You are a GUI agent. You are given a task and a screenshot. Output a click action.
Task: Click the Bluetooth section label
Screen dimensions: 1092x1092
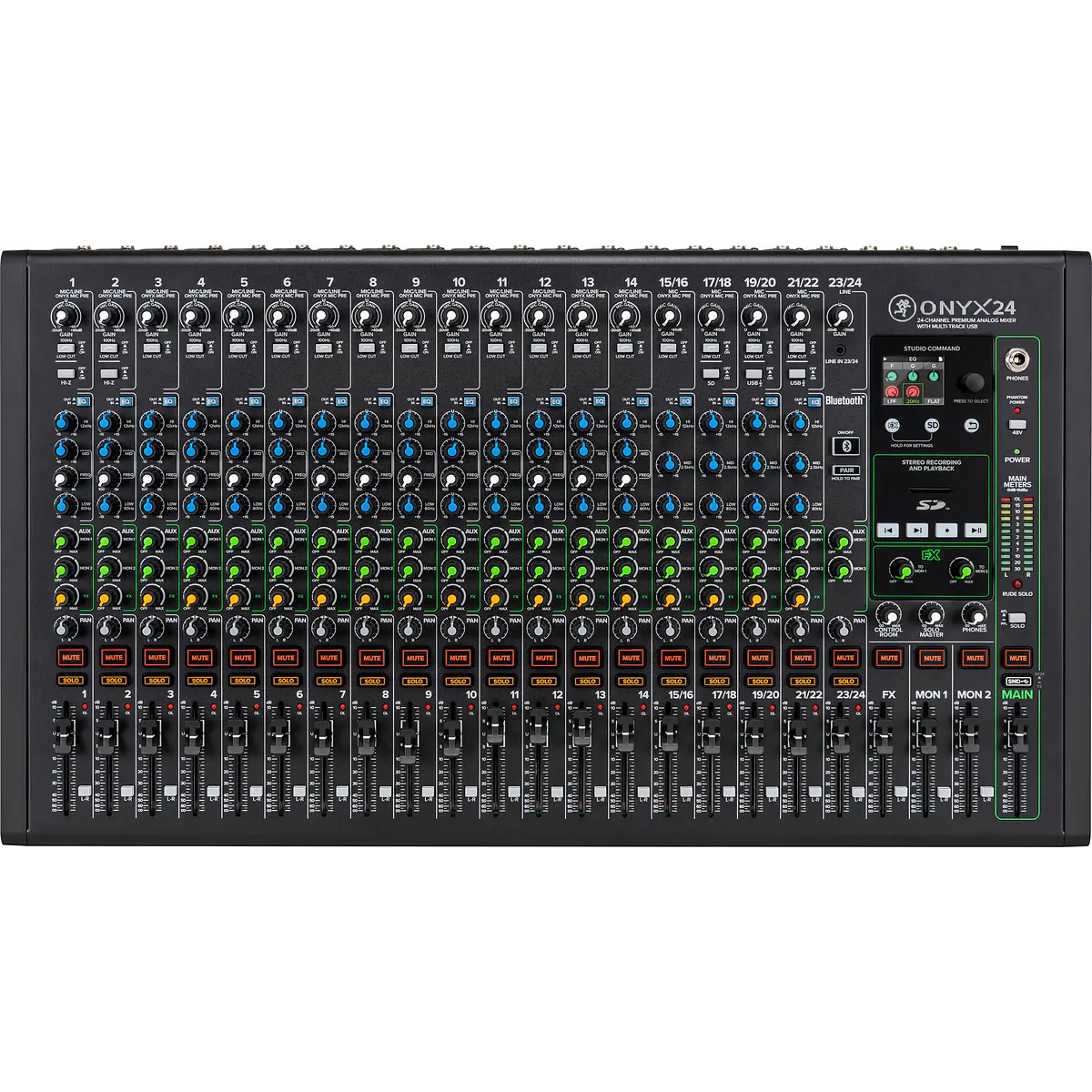pyautogui.click(x=844, y=400)
